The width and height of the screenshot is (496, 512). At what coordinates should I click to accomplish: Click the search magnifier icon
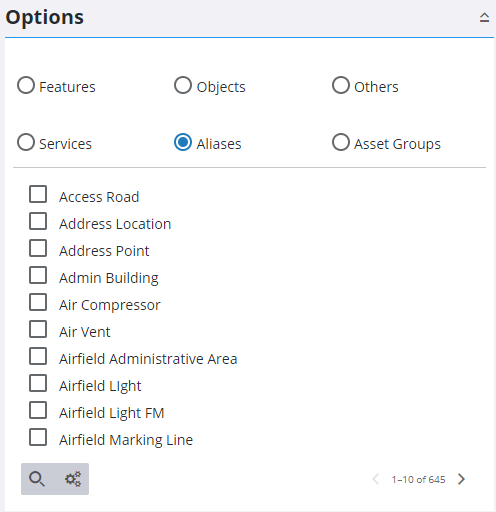click(37, 479)
